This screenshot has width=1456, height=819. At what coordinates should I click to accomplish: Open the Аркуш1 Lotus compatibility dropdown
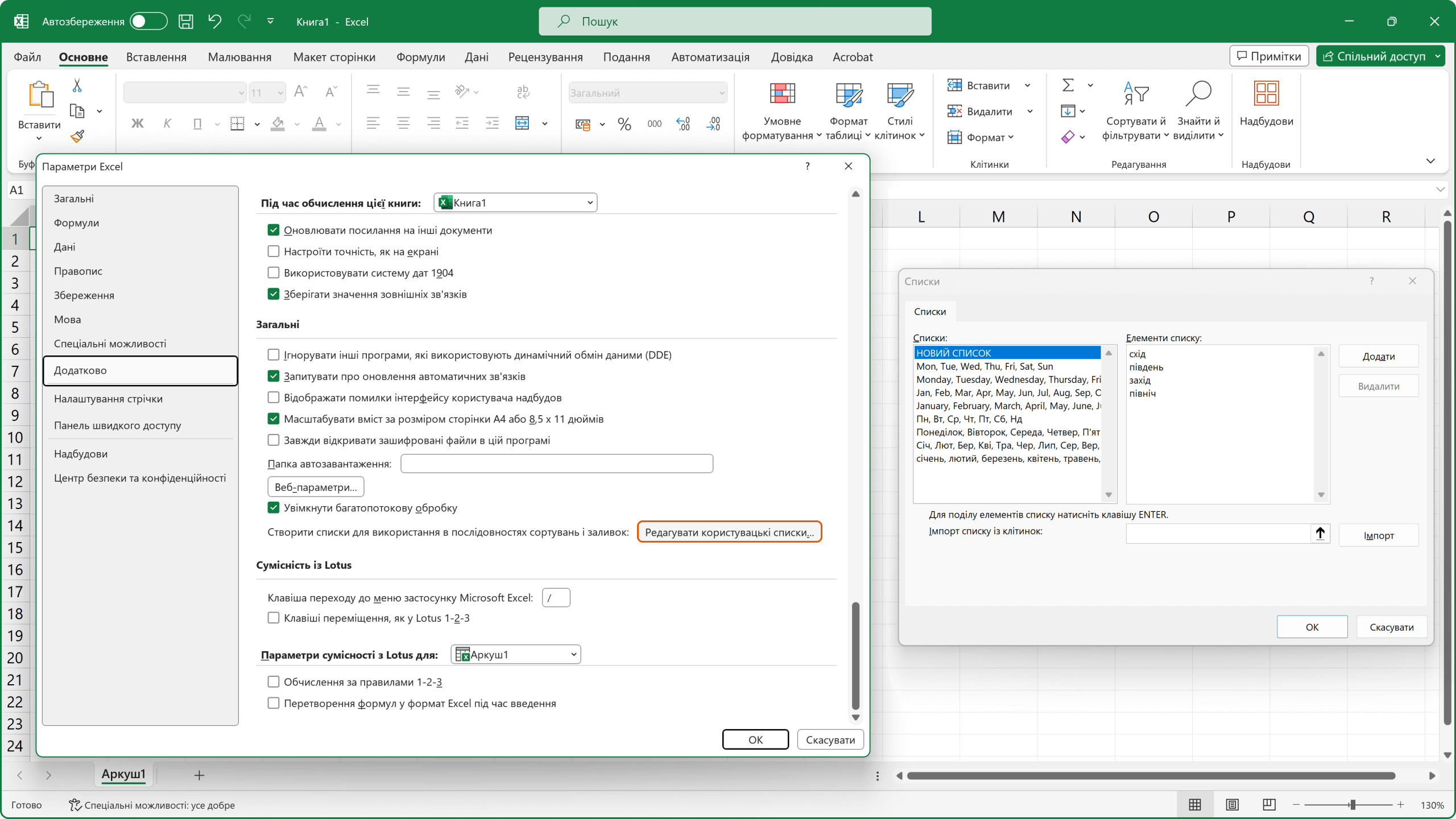tap(516, 654)
